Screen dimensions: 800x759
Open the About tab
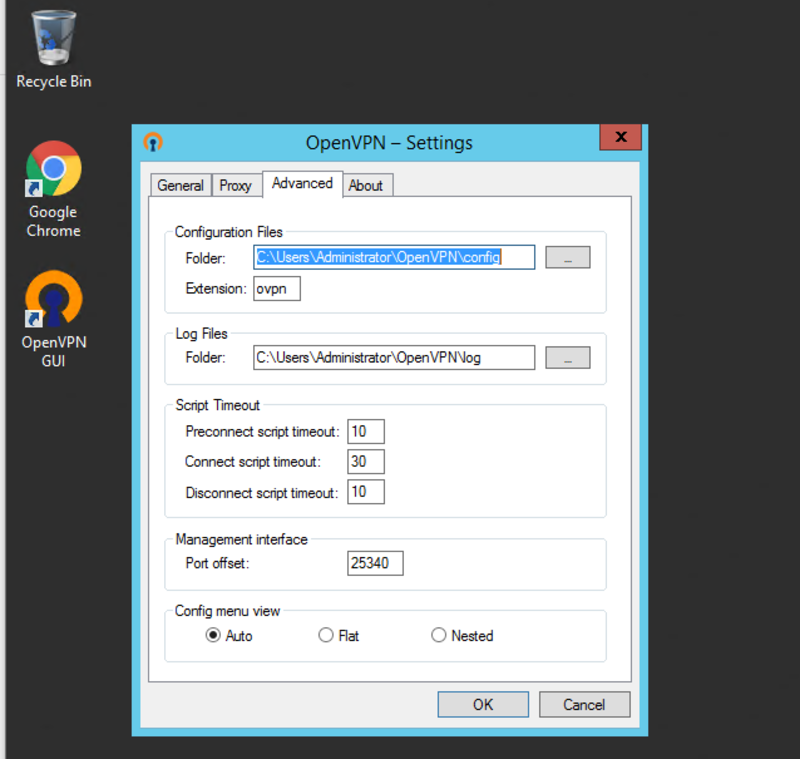pos(366,185)
